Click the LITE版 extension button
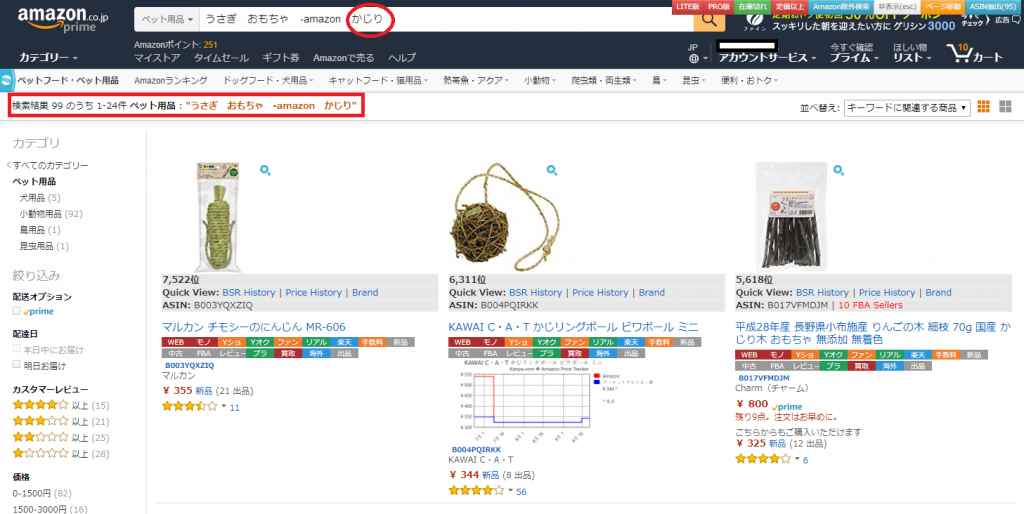The width and height of the screenshot is (1024, 514). click(x=687, y=7)
